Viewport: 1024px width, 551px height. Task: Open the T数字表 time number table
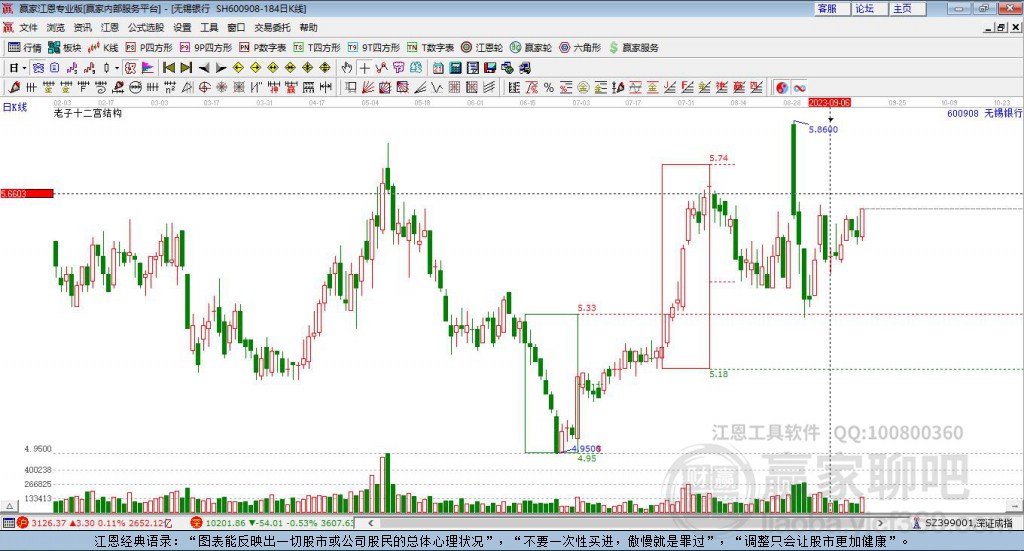point(430,48)
